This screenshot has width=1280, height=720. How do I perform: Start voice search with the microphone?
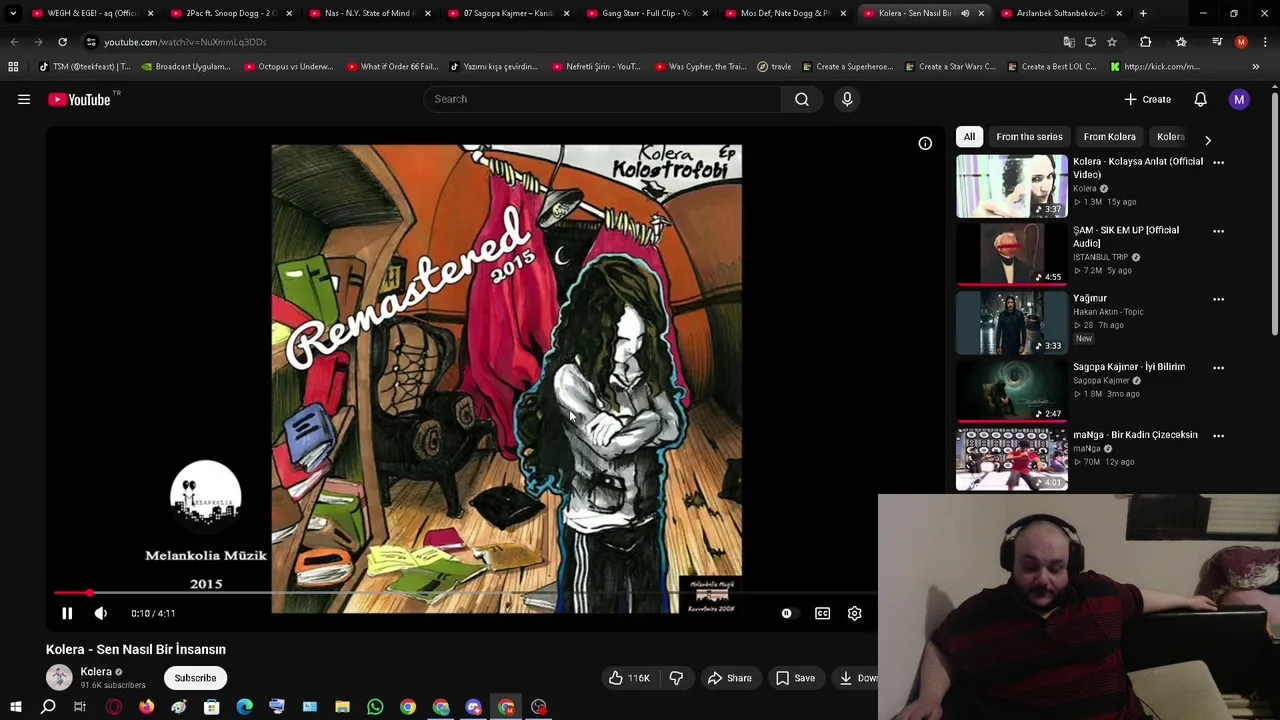pyautogui.click(x=847, y=99)
